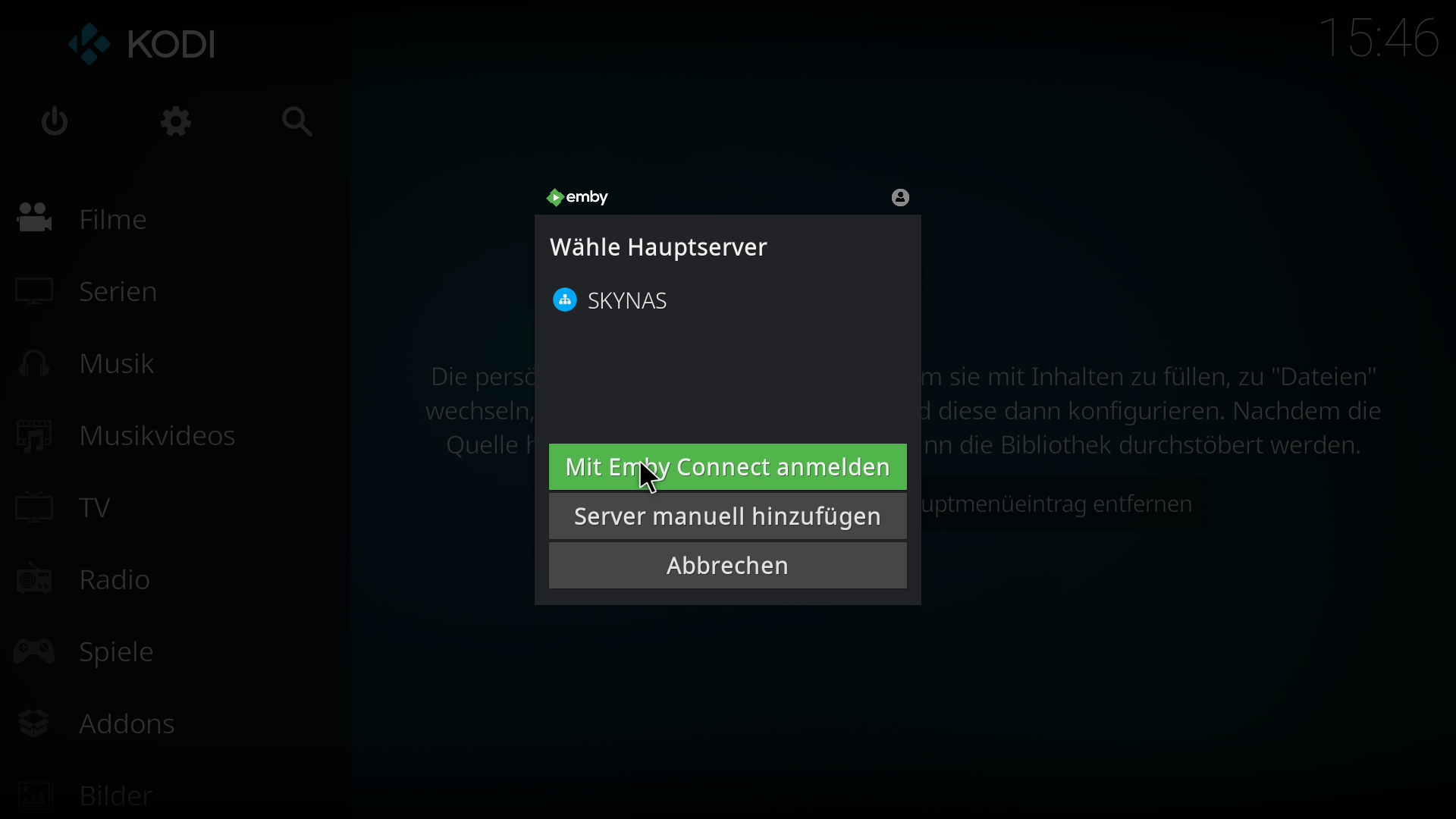
Task: Open the Addons menu item
Action: coord(174,723)
